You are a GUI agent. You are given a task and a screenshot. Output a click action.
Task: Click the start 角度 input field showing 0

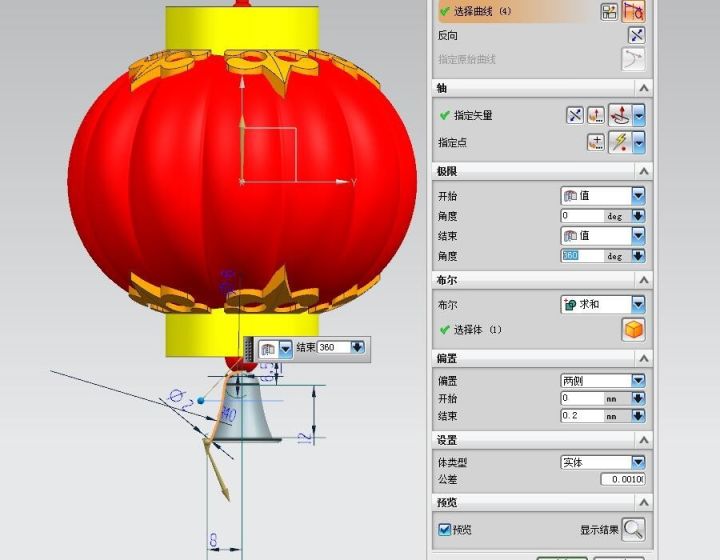click(582, 216)
